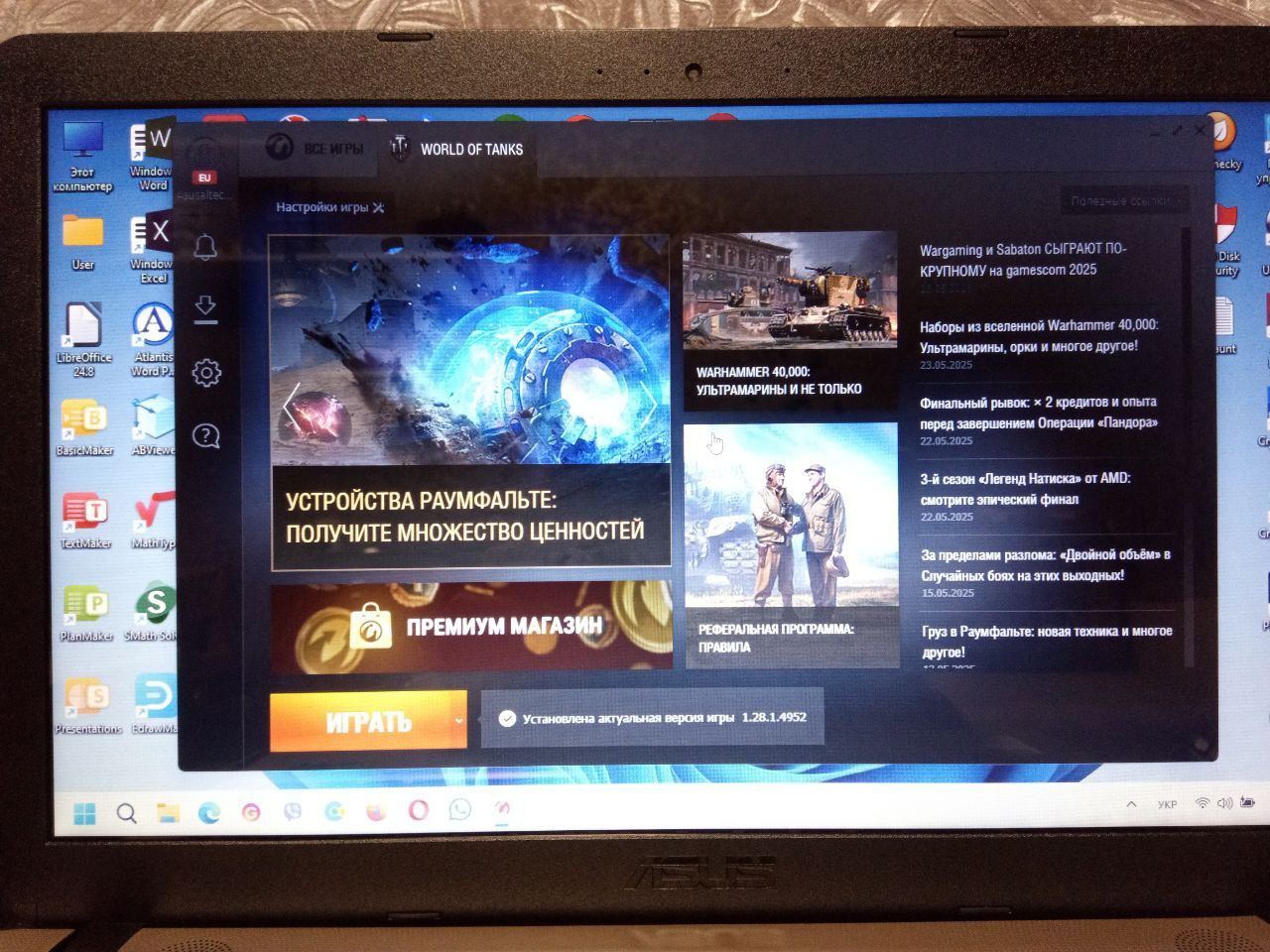Open Wi-Fi network tray icon
Screen dimensions: 1270x952
click(x=1203, y=803)
